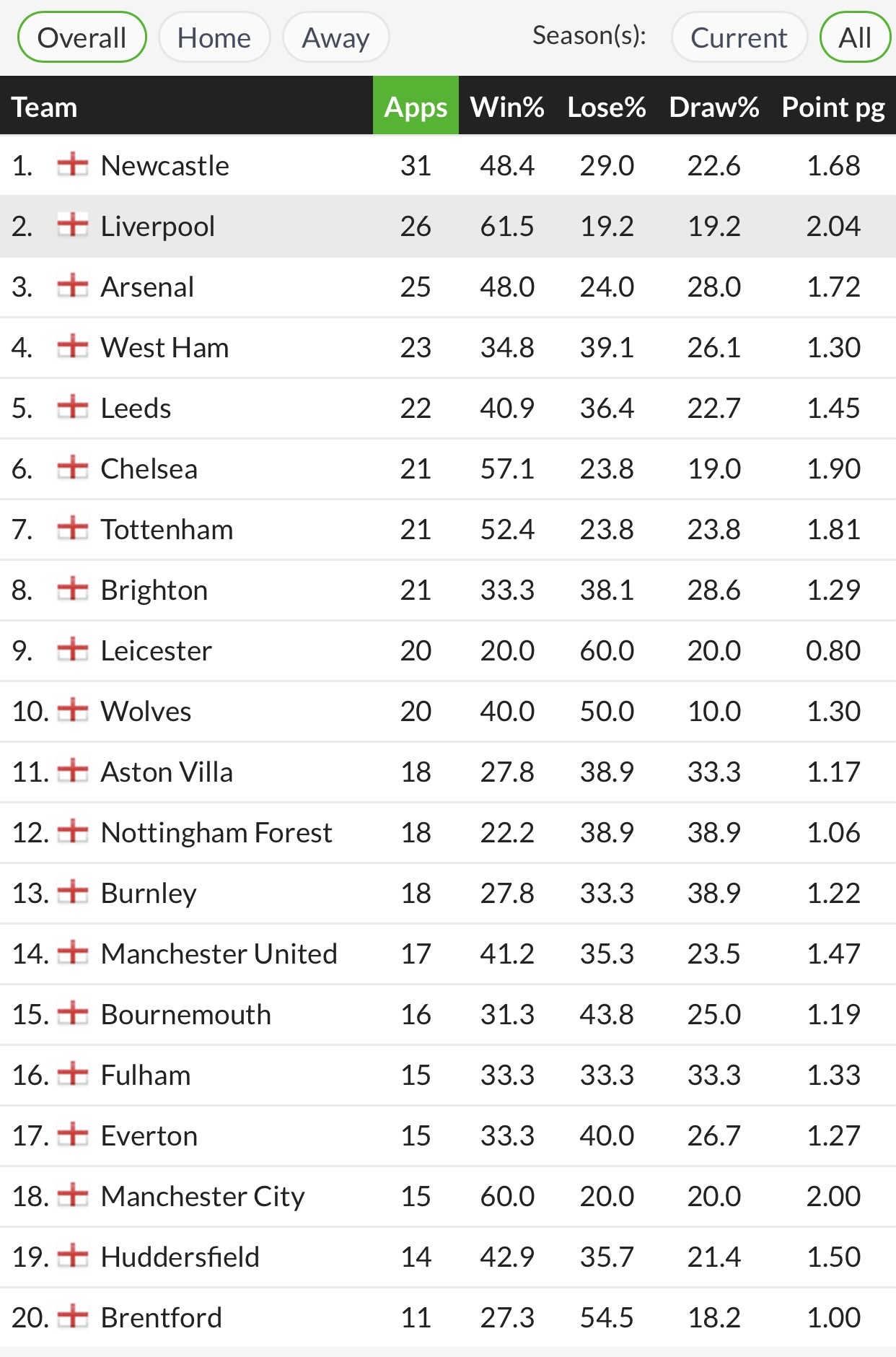Select the Overall filter pill
896x1357 pixels.
coord(82,38)
